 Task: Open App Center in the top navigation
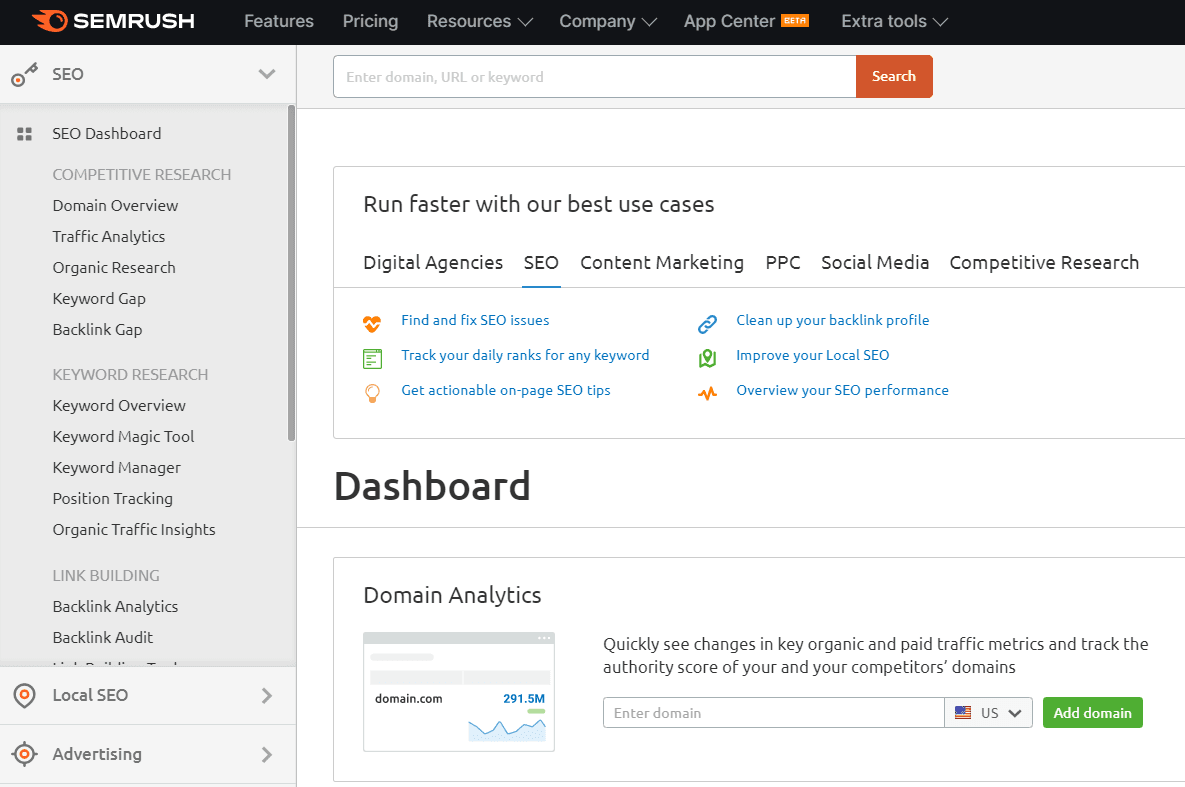point(729,21)
